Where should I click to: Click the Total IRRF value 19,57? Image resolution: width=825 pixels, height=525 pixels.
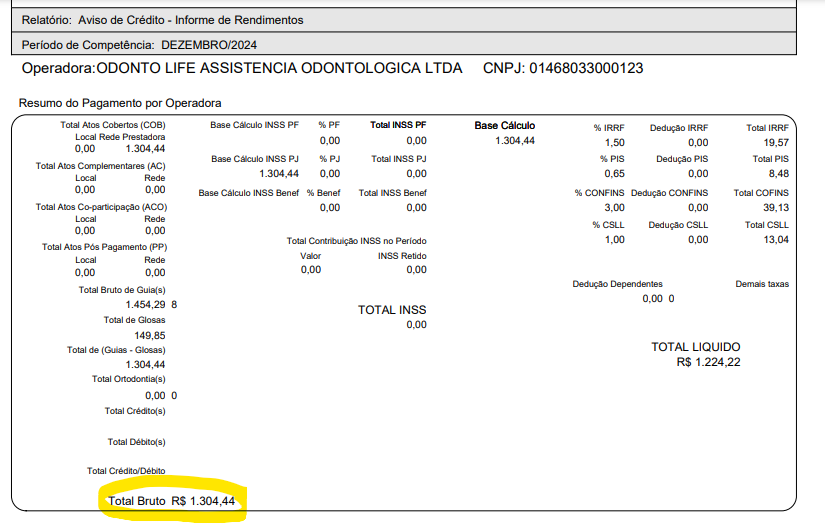(774, 143)
